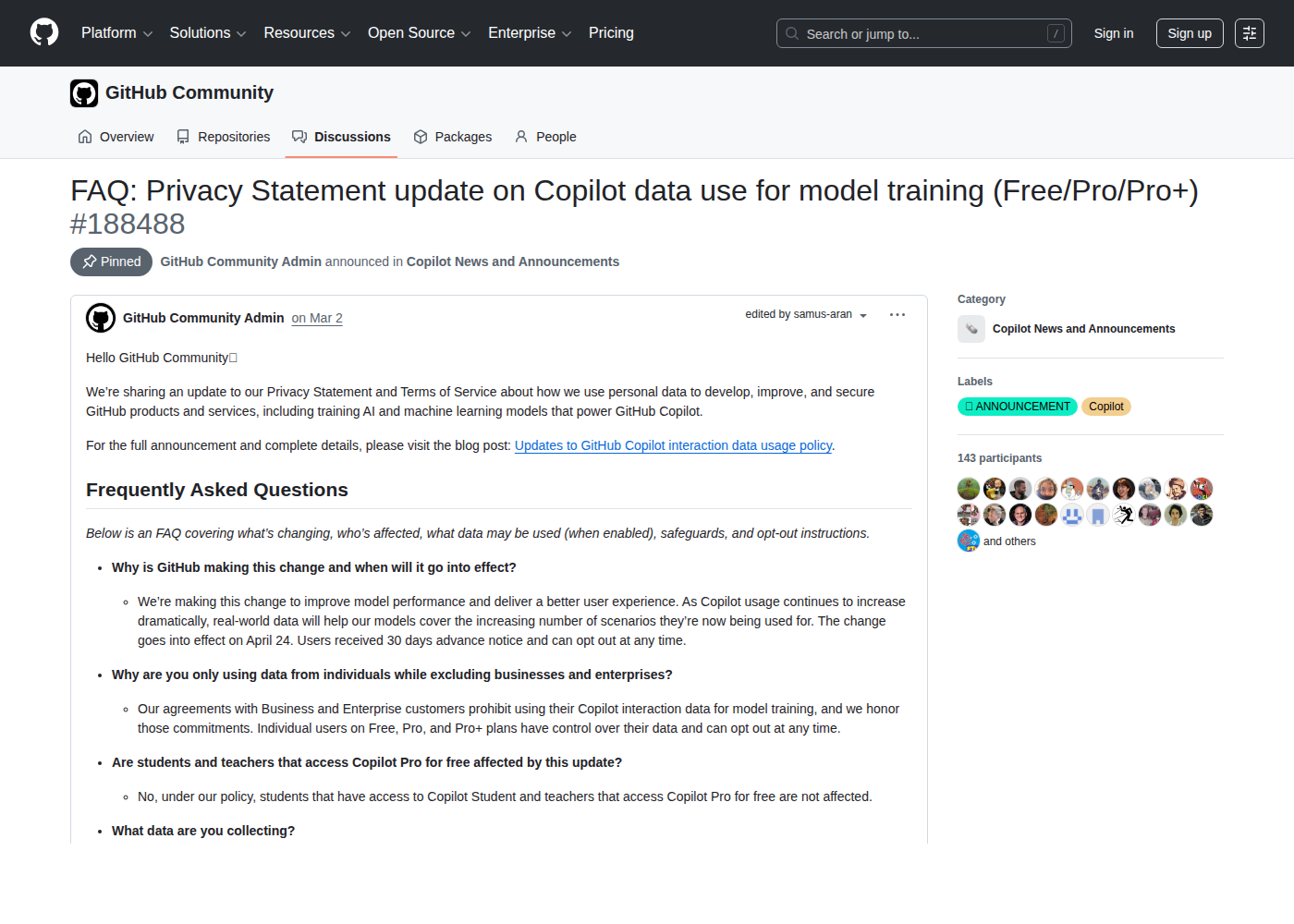Open the People tab

tap(545, 137)
